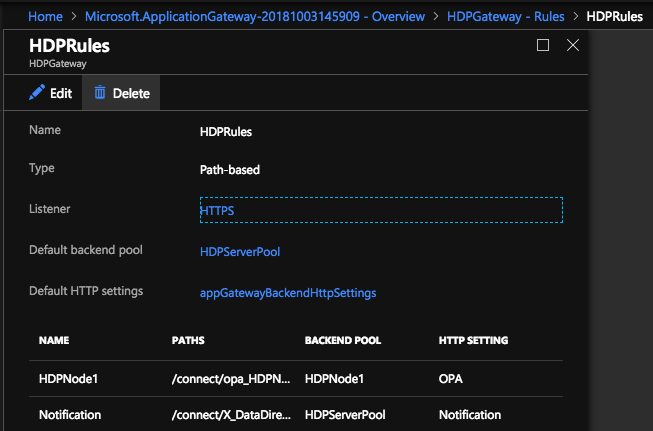Image resolution: width=653 pixels, height=431 pixels.
Task: Sort by the NAME column header
Action: coord(54,341)
